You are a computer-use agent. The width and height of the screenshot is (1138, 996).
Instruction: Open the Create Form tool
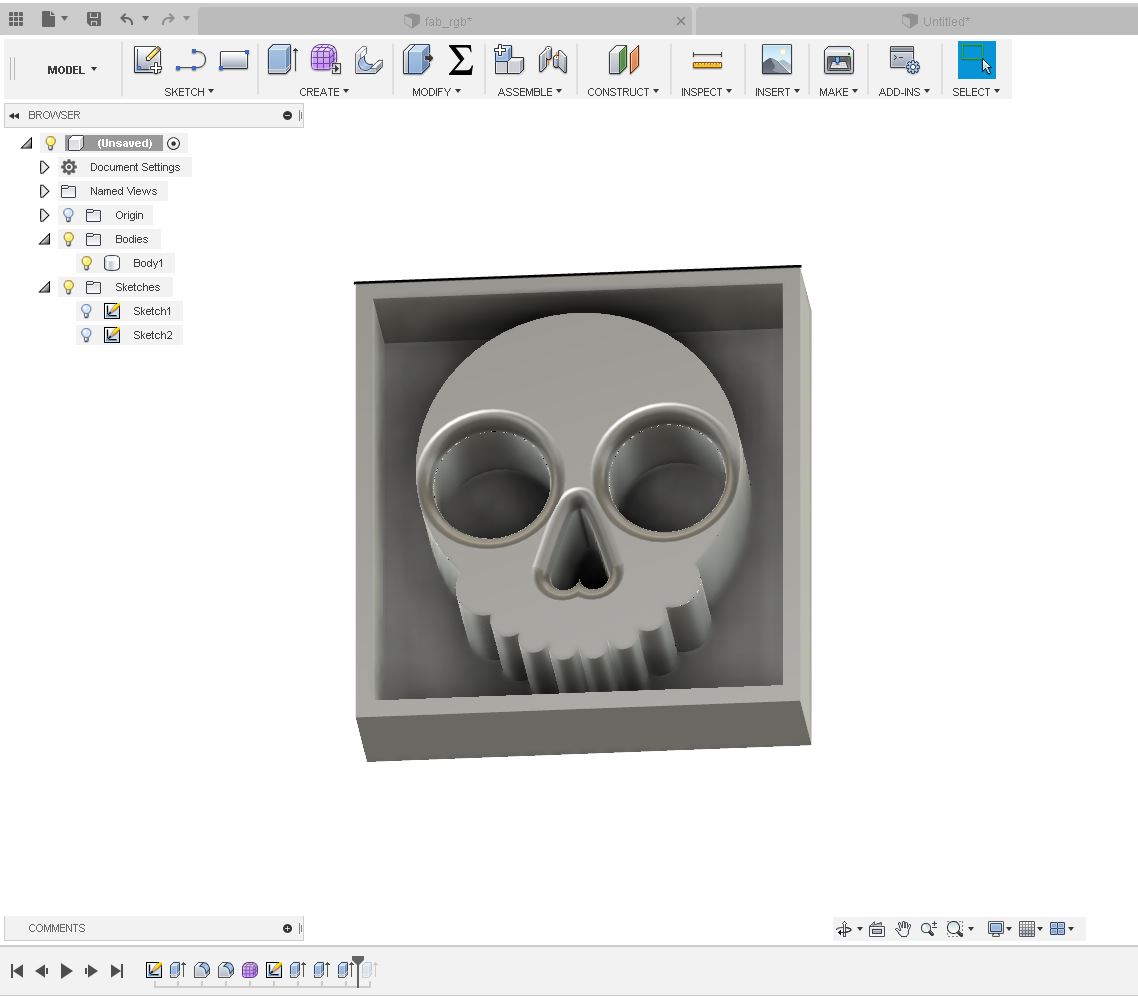(325, 60)
